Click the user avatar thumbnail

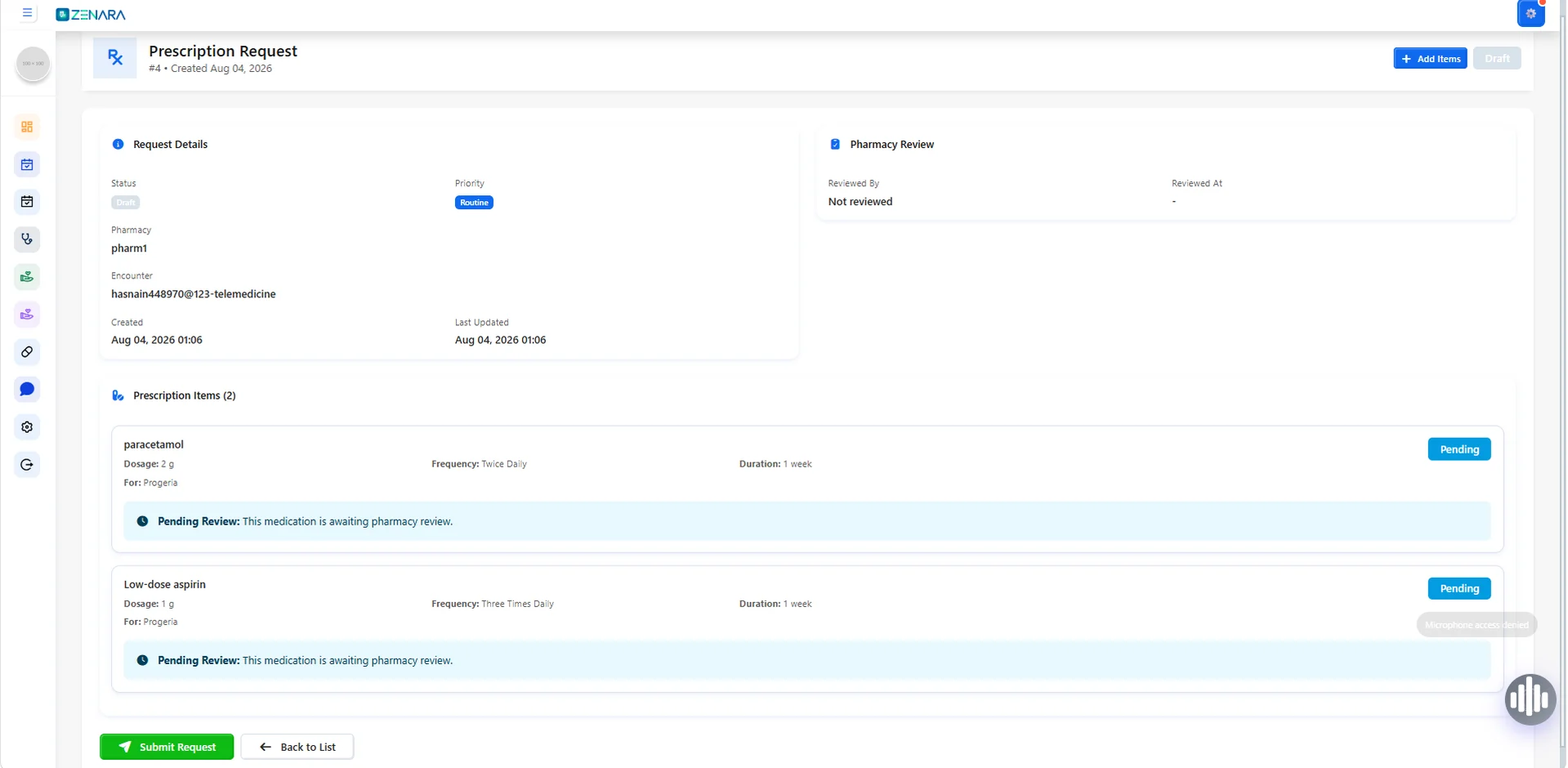pyautogui.click(x=34, y=64)
